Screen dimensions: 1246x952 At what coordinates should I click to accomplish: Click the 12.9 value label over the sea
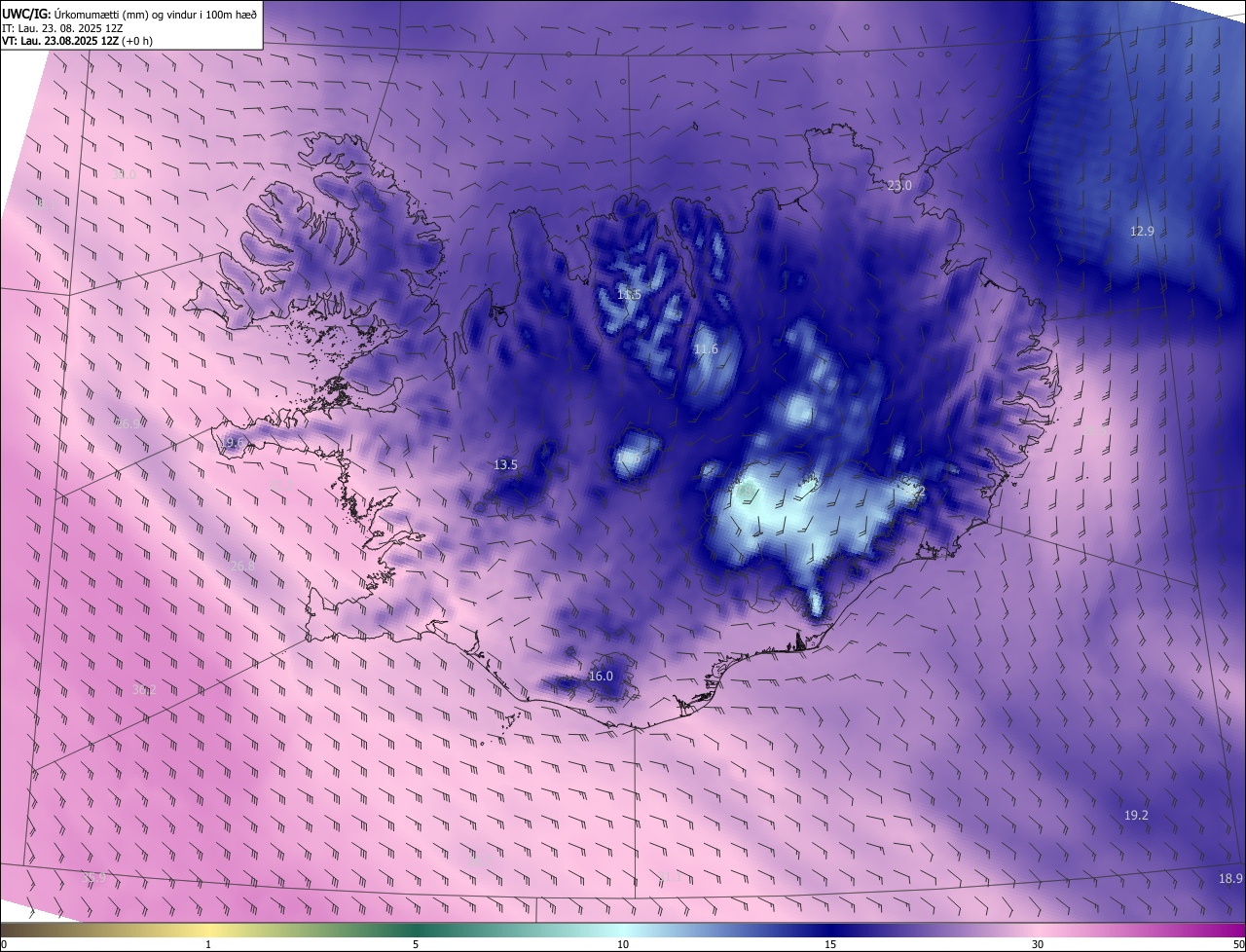1142,231
